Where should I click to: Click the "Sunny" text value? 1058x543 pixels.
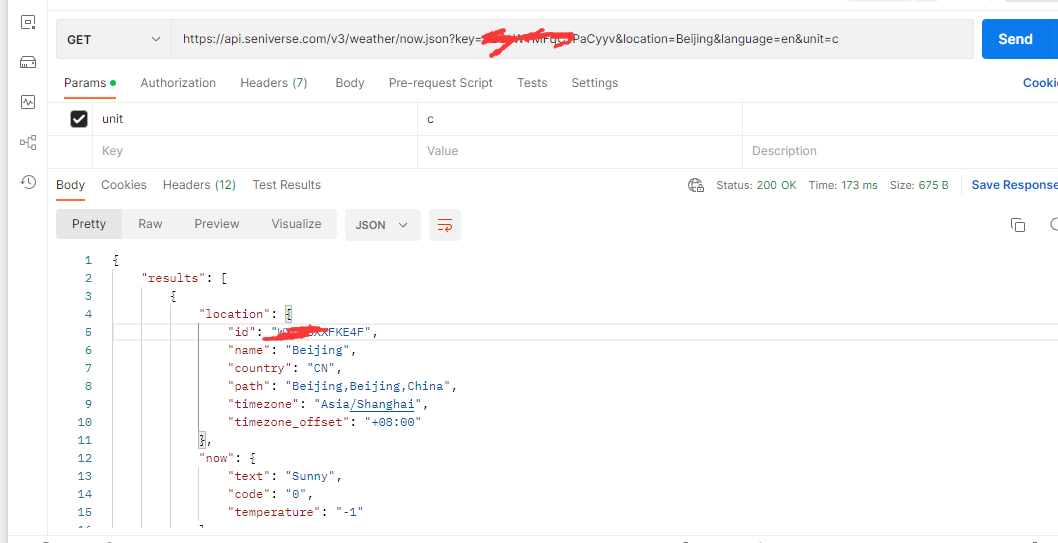pyautogui.click(x=311, y=476)
